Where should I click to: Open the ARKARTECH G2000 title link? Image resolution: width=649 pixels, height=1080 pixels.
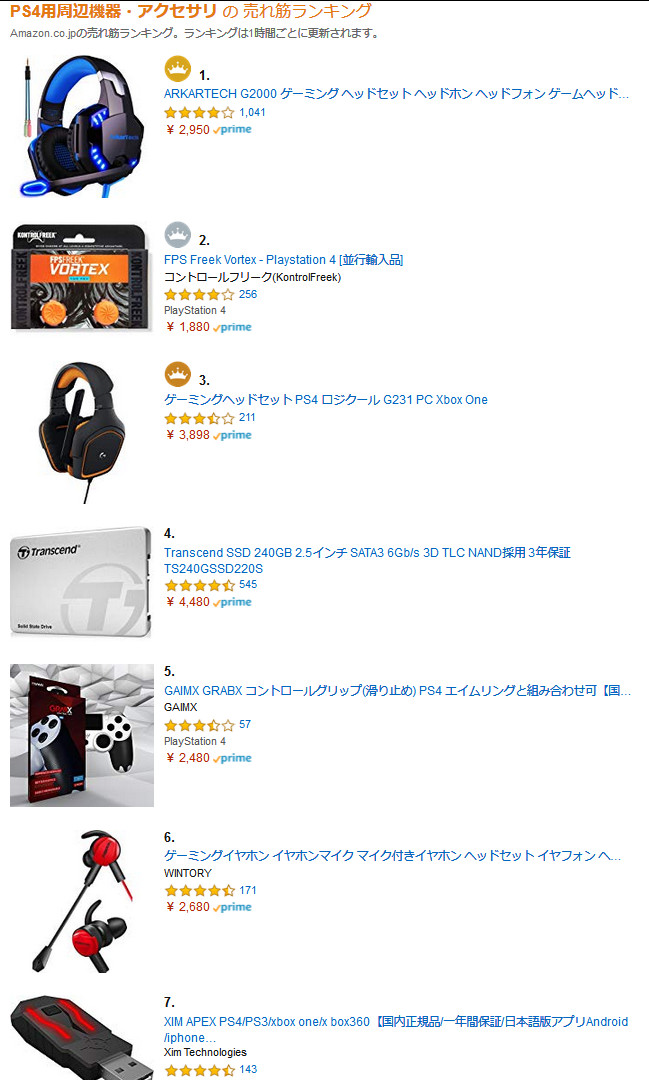[x=396, y=94]
